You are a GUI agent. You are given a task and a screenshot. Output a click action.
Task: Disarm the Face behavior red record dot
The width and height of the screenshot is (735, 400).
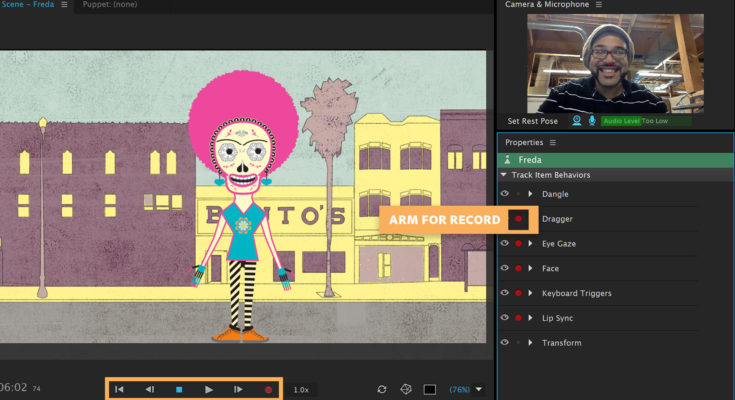(518, 268)
